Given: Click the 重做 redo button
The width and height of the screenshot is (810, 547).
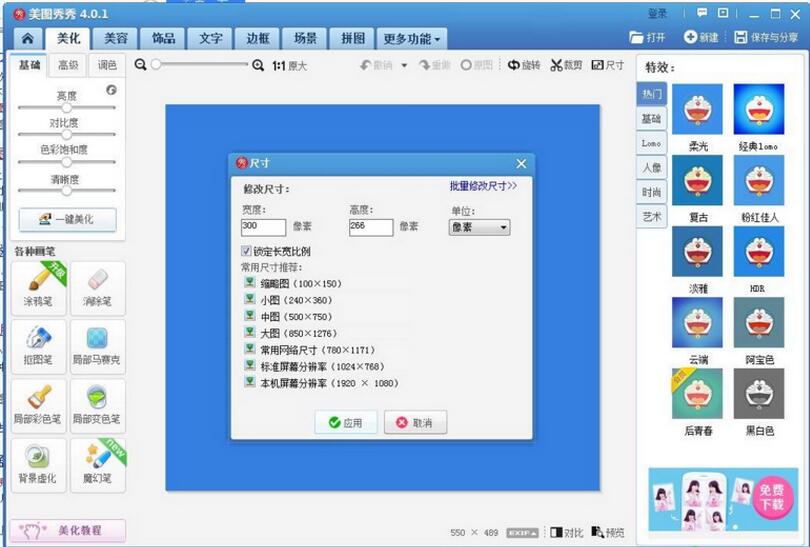Looking at the screenshot, I should (x=435, y=65).
